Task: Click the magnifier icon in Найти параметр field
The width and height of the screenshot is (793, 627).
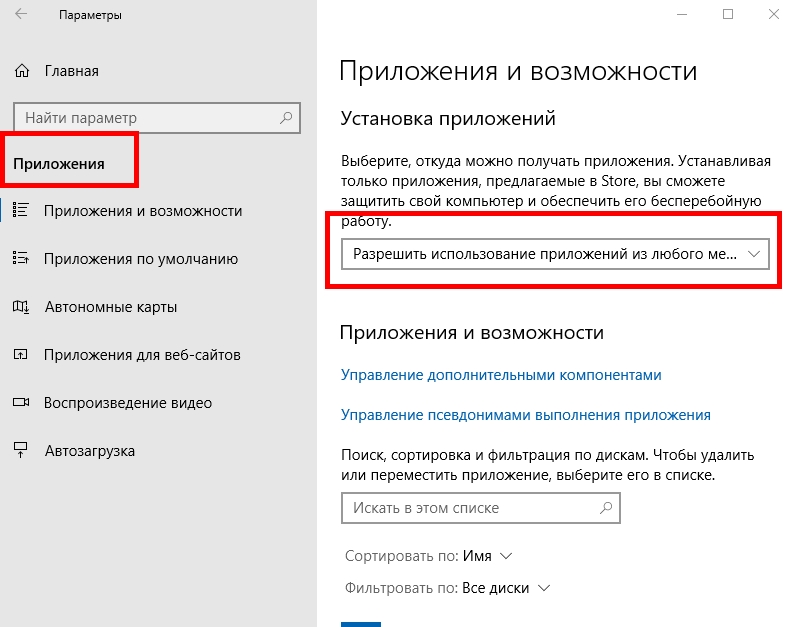Action: pos(286,118)
